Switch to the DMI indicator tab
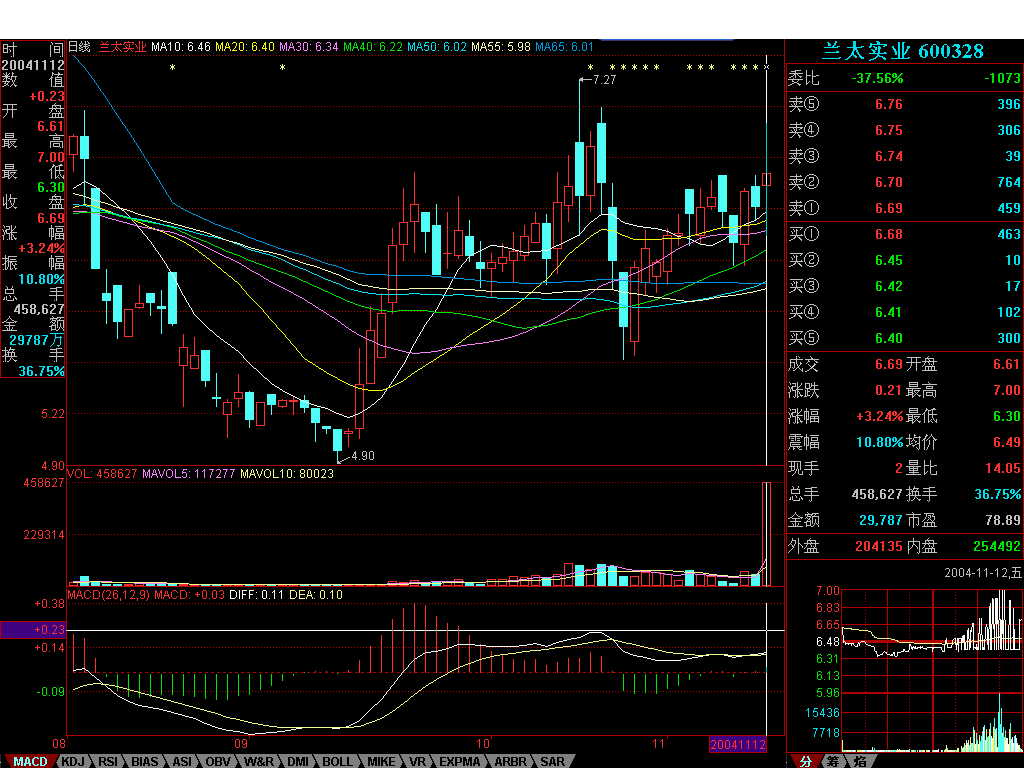Screen dimensions: 1024x768 coord(298,761)
